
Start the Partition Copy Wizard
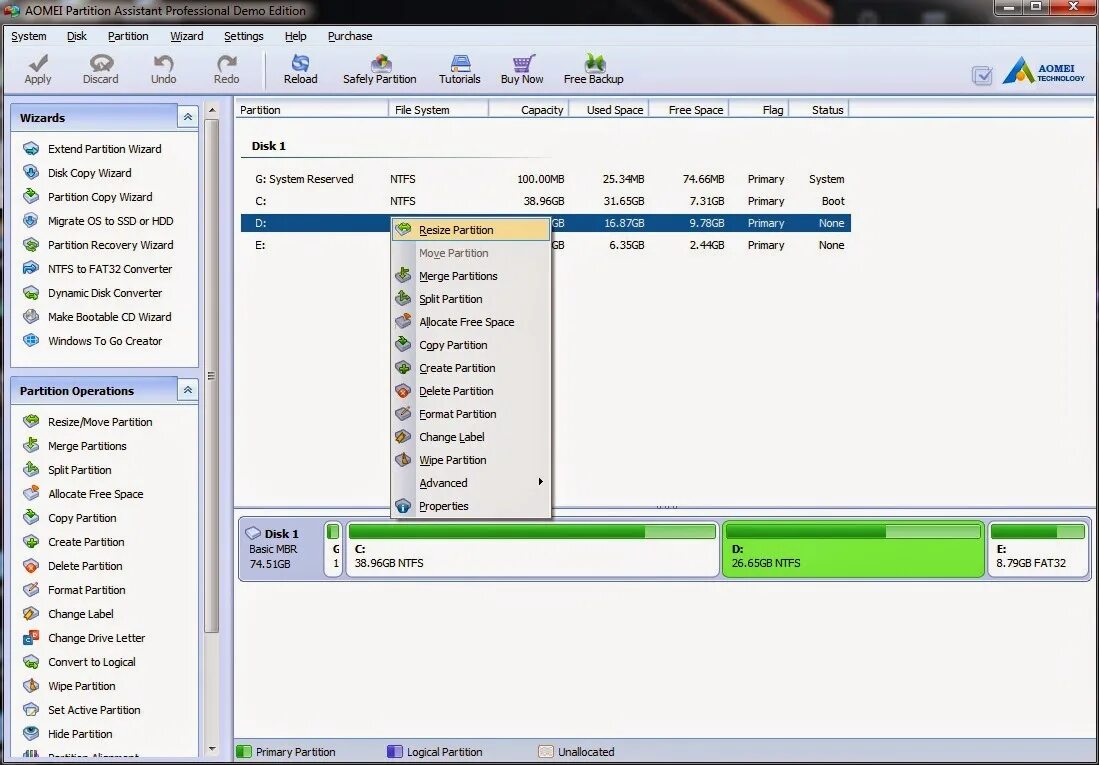pos(100,197)
